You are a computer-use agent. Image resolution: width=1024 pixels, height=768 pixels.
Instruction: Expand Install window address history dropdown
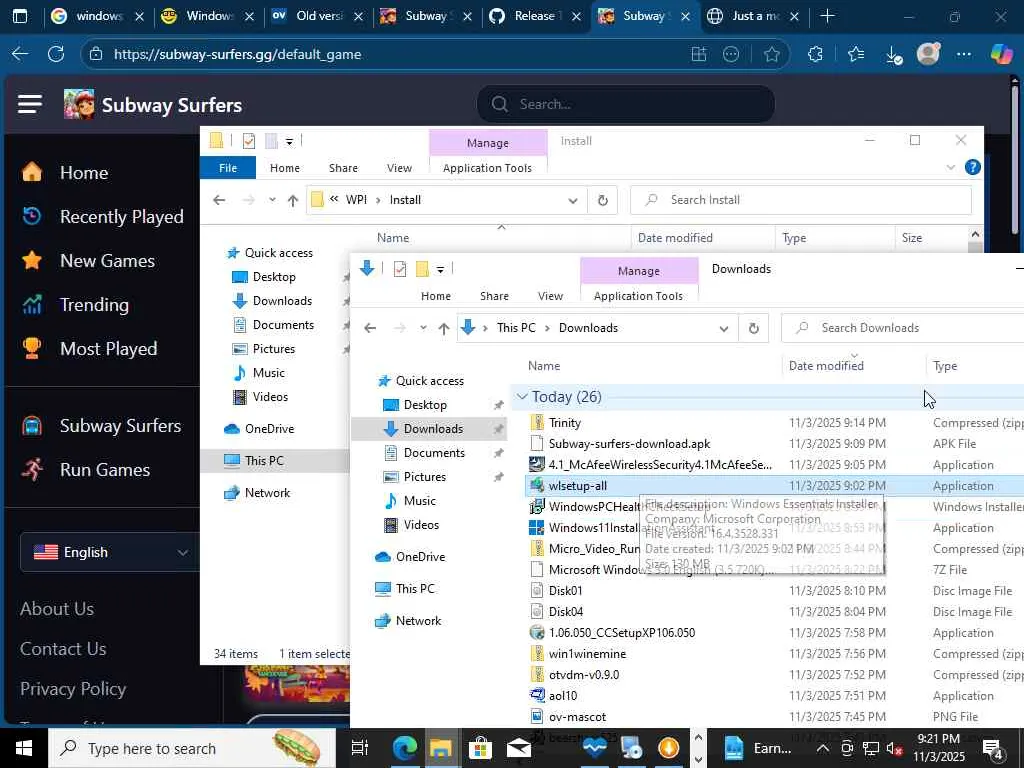click(573, 200)
